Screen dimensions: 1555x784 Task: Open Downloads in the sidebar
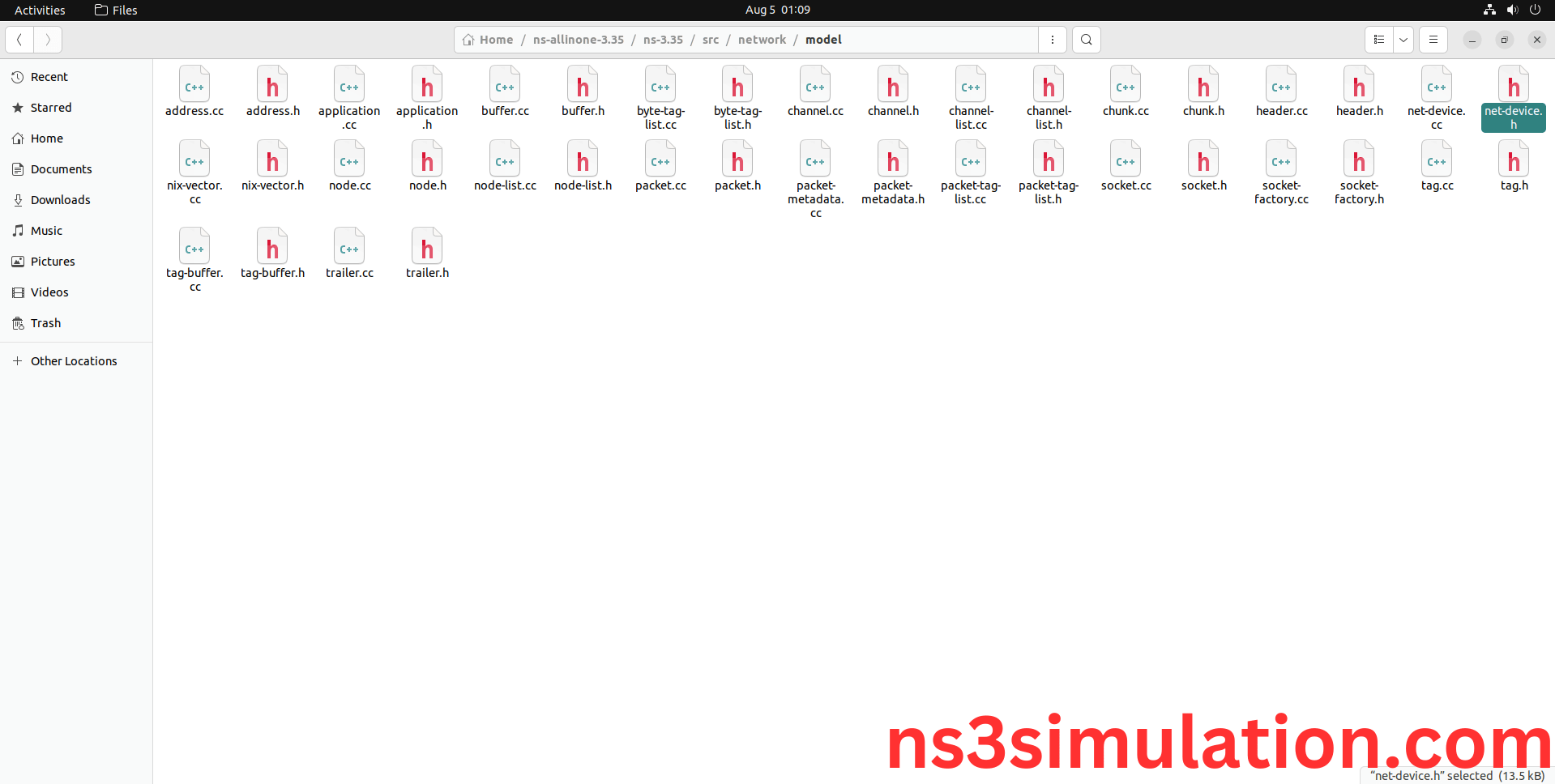(x=60, y=200)
